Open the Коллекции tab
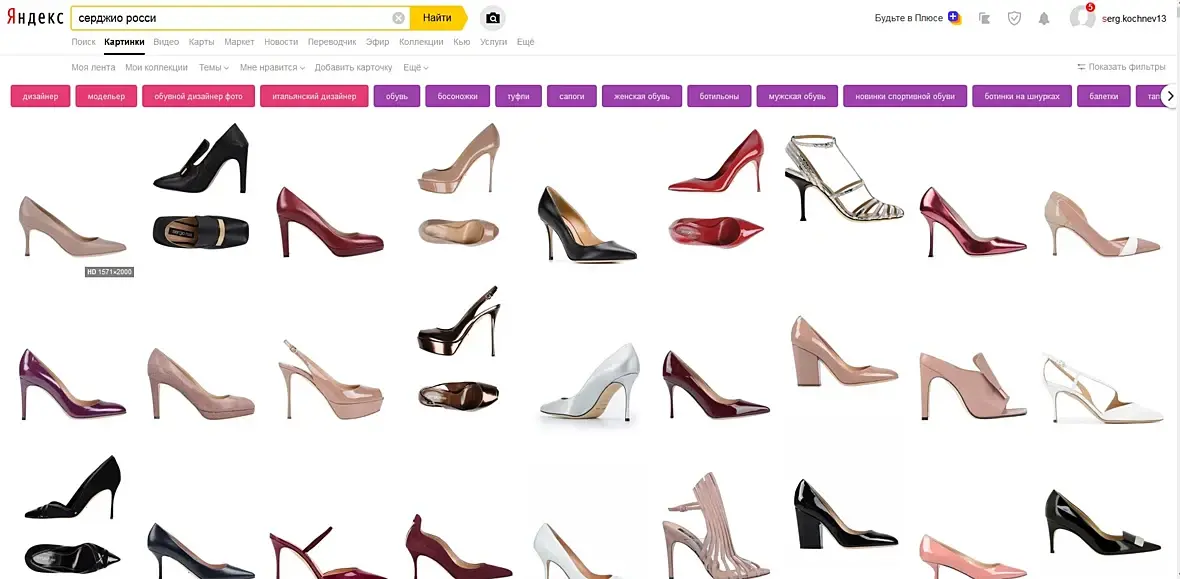Viewport: 1180px width, 579px height. pos(421,42)
